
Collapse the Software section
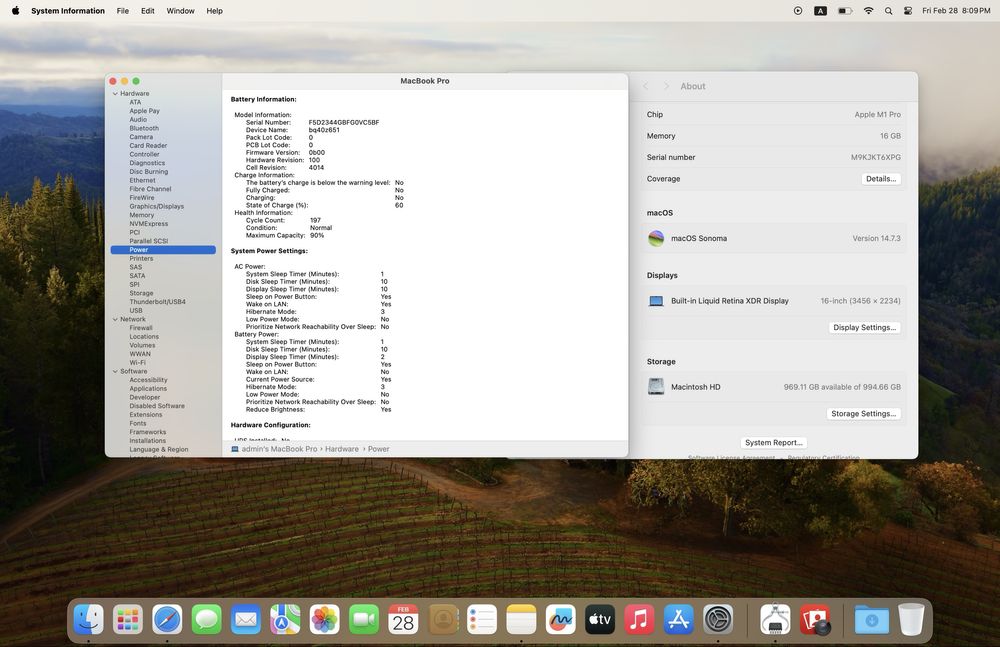coord(115,371)
